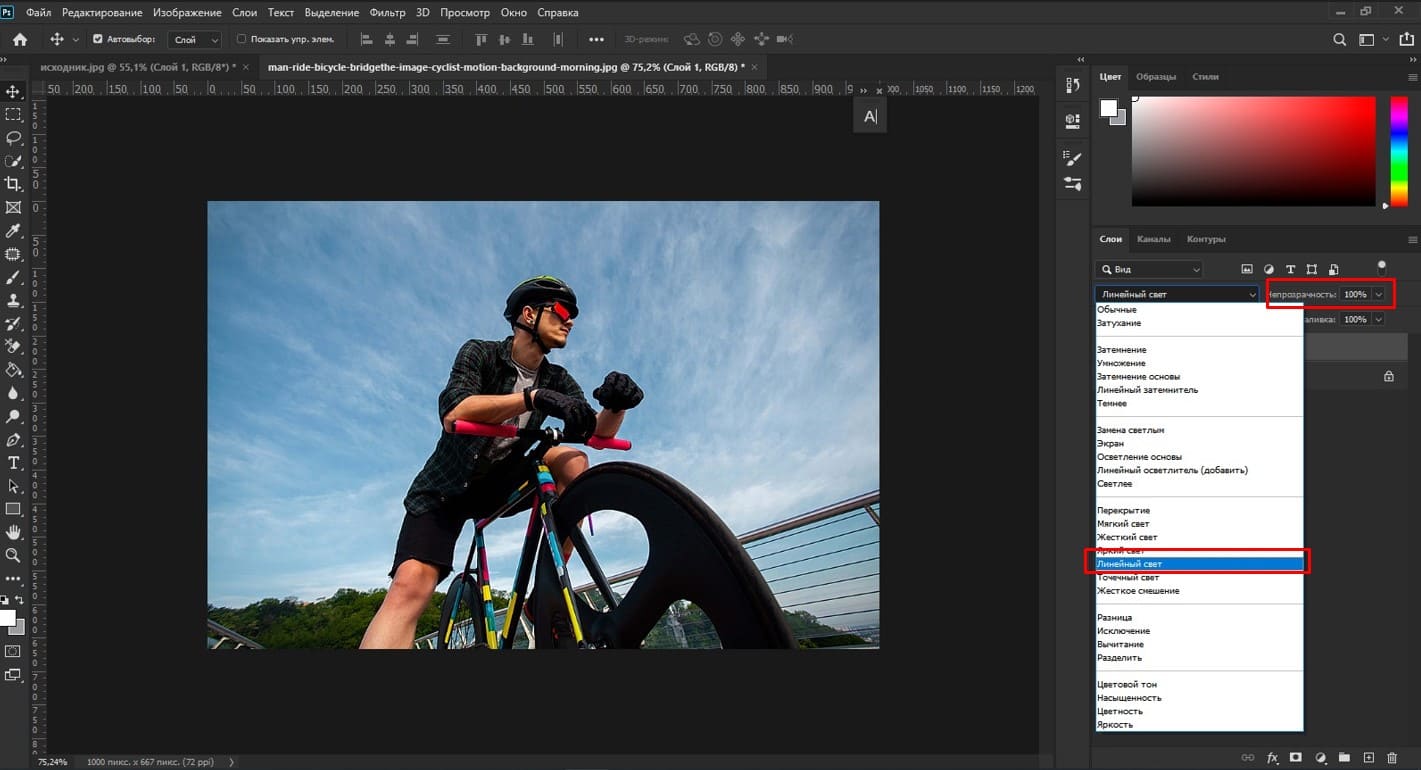
Task: Open the Слой auto-select dropdown
Action: 196,40
